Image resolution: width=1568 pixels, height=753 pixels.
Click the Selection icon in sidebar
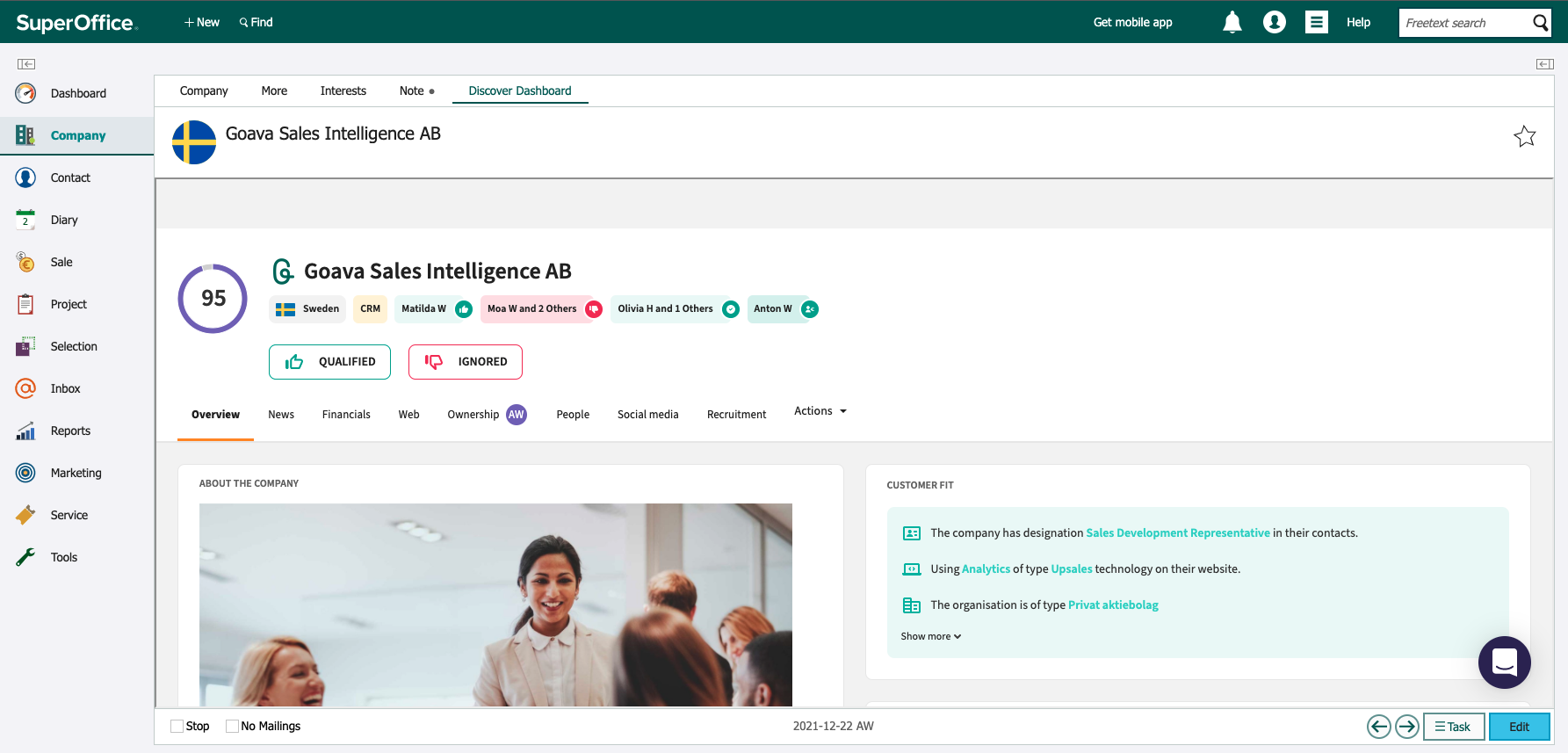coord(25,346)
